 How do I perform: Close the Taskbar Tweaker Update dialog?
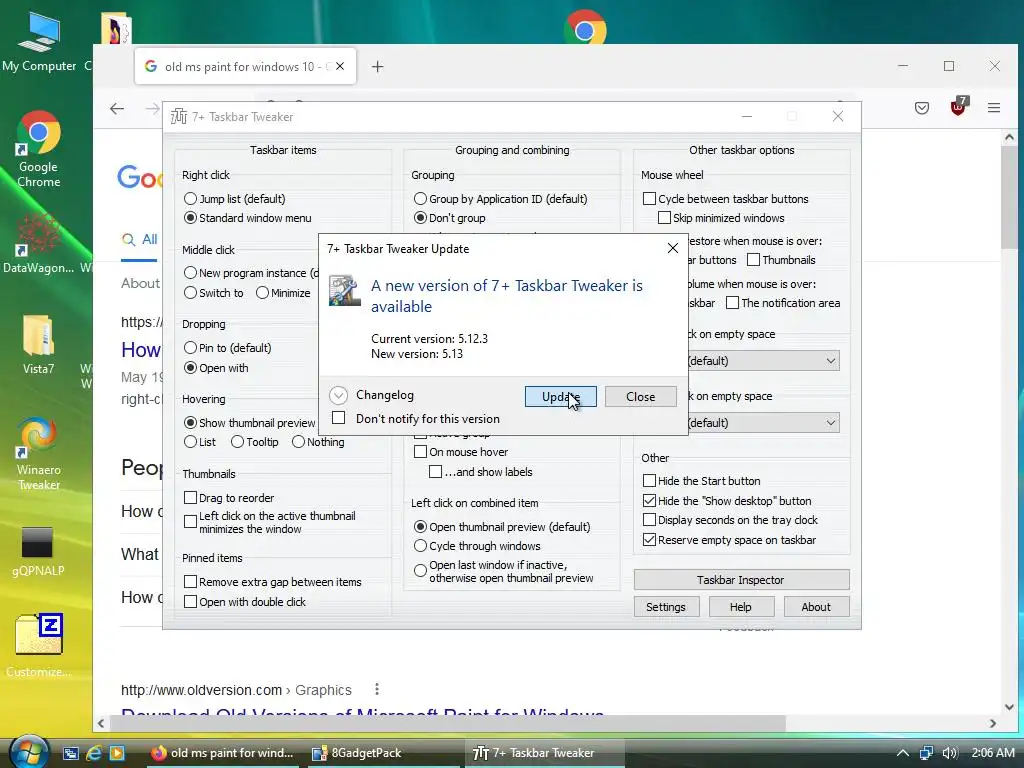click(x=673, y=248)
